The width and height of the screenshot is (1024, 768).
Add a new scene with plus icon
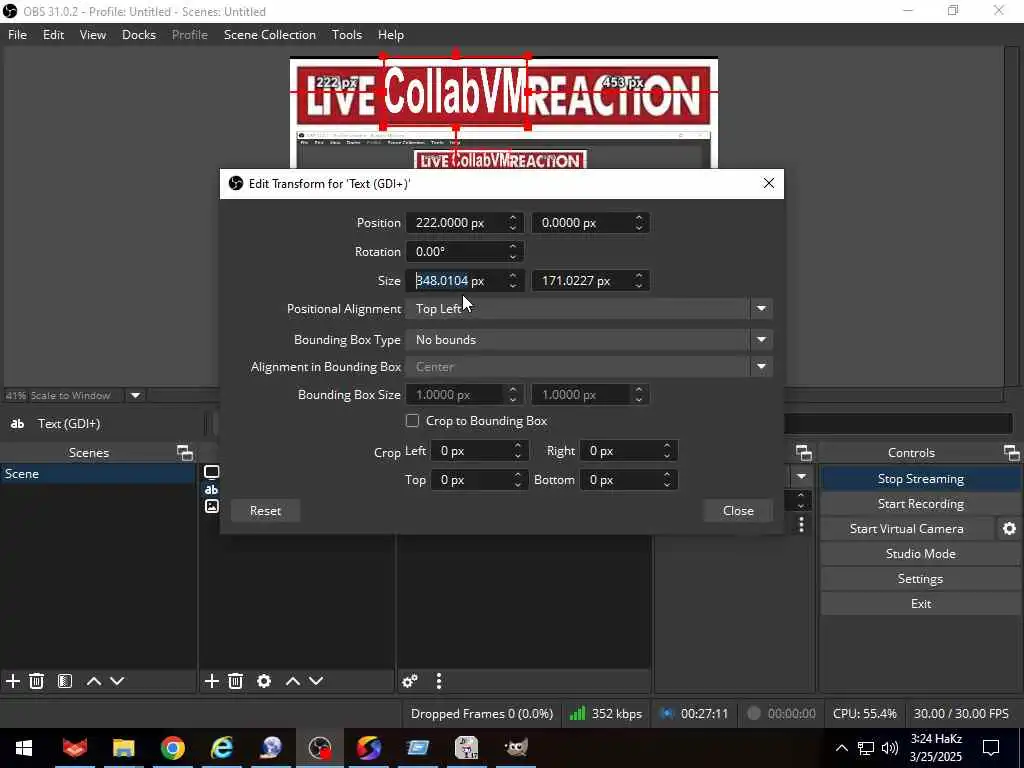[12, 681]
